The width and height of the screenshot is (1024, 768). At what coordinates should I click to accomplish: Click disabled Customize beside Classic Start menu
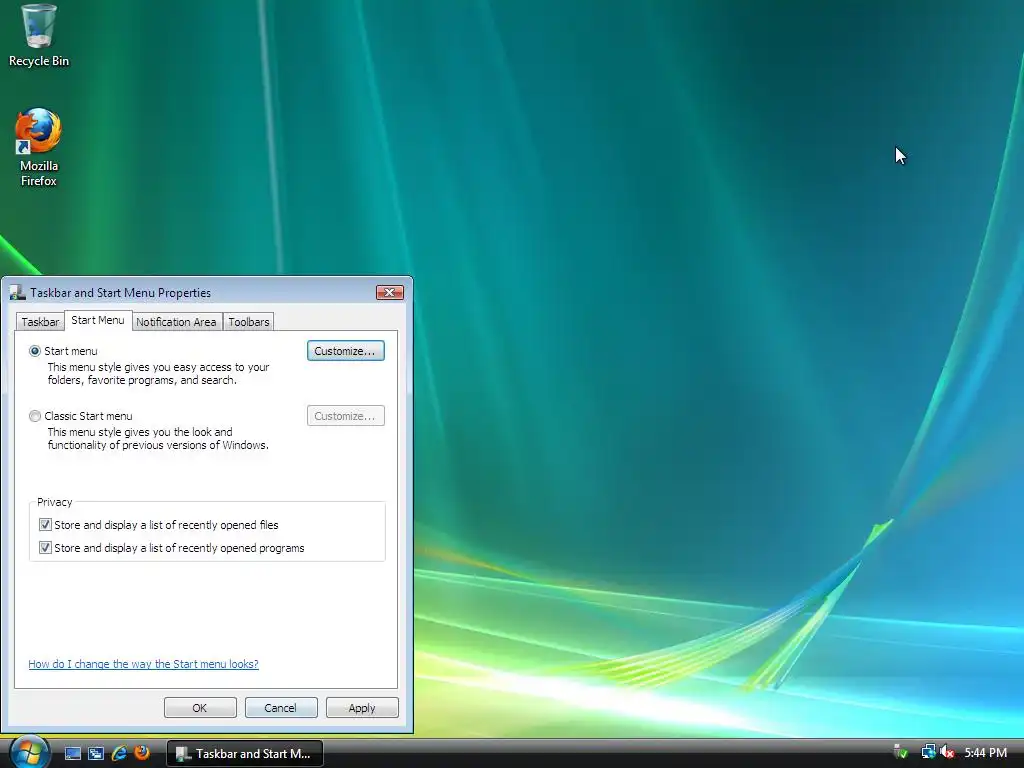345,416
